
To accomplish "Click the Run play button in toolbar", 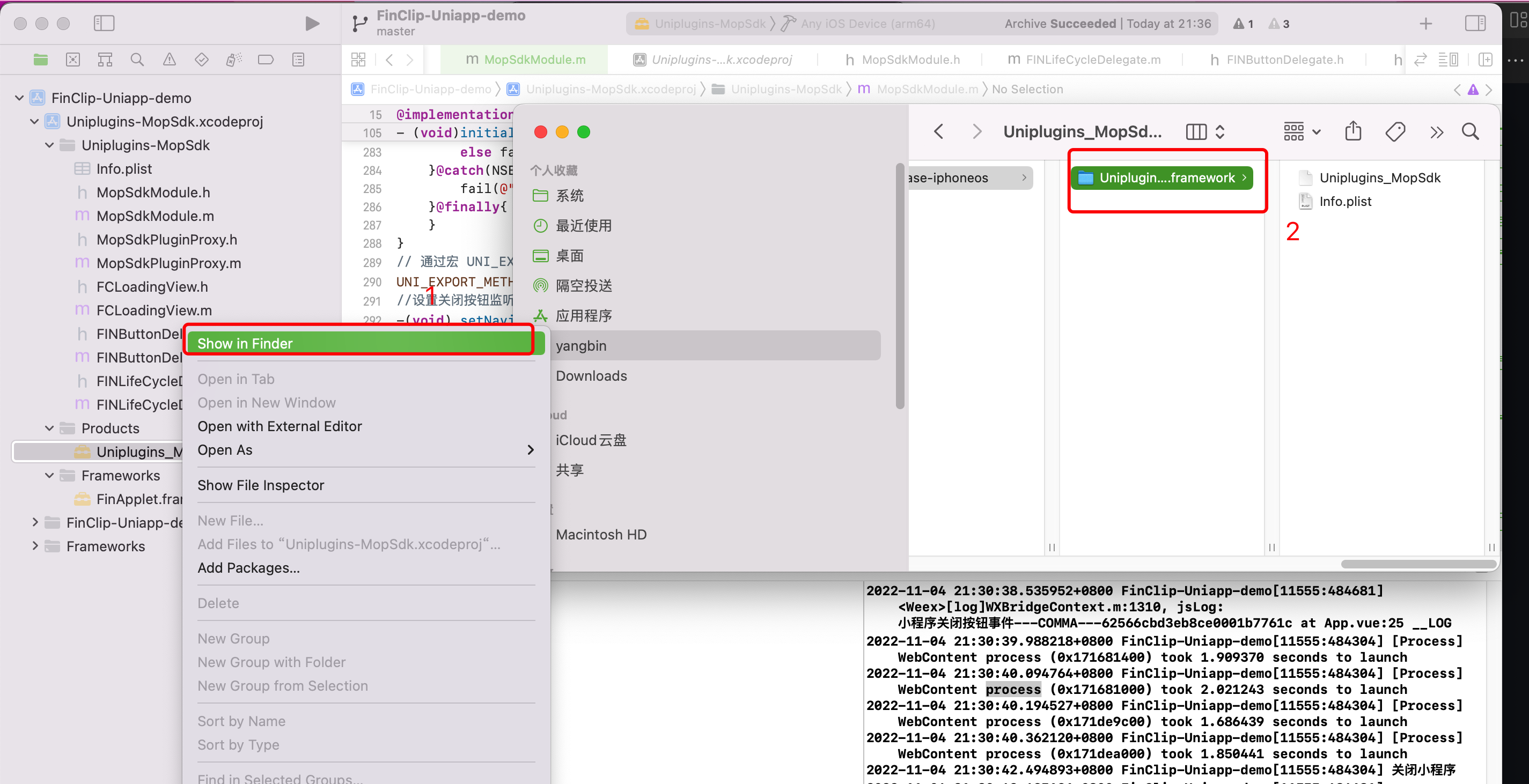I will (312, 24).
